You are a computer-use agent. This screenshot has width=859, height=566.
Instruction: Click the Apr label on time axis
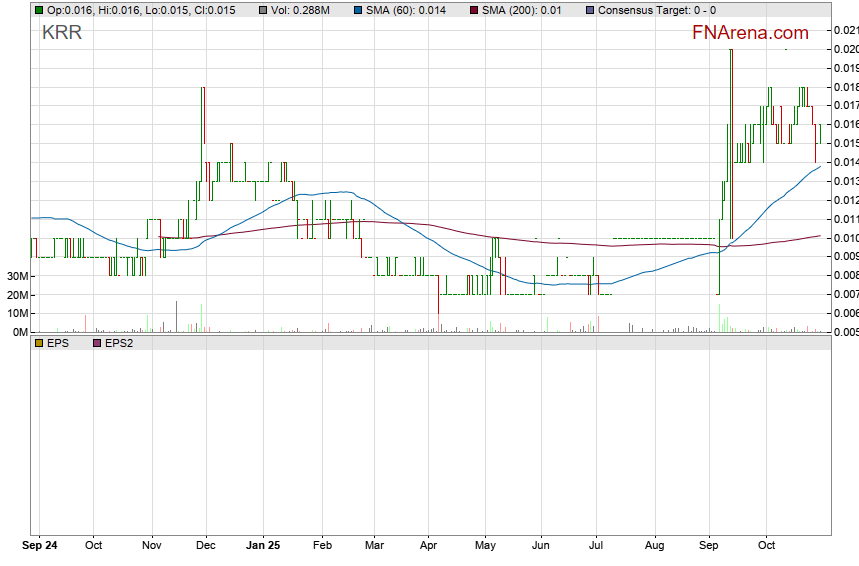coord(429,546)
